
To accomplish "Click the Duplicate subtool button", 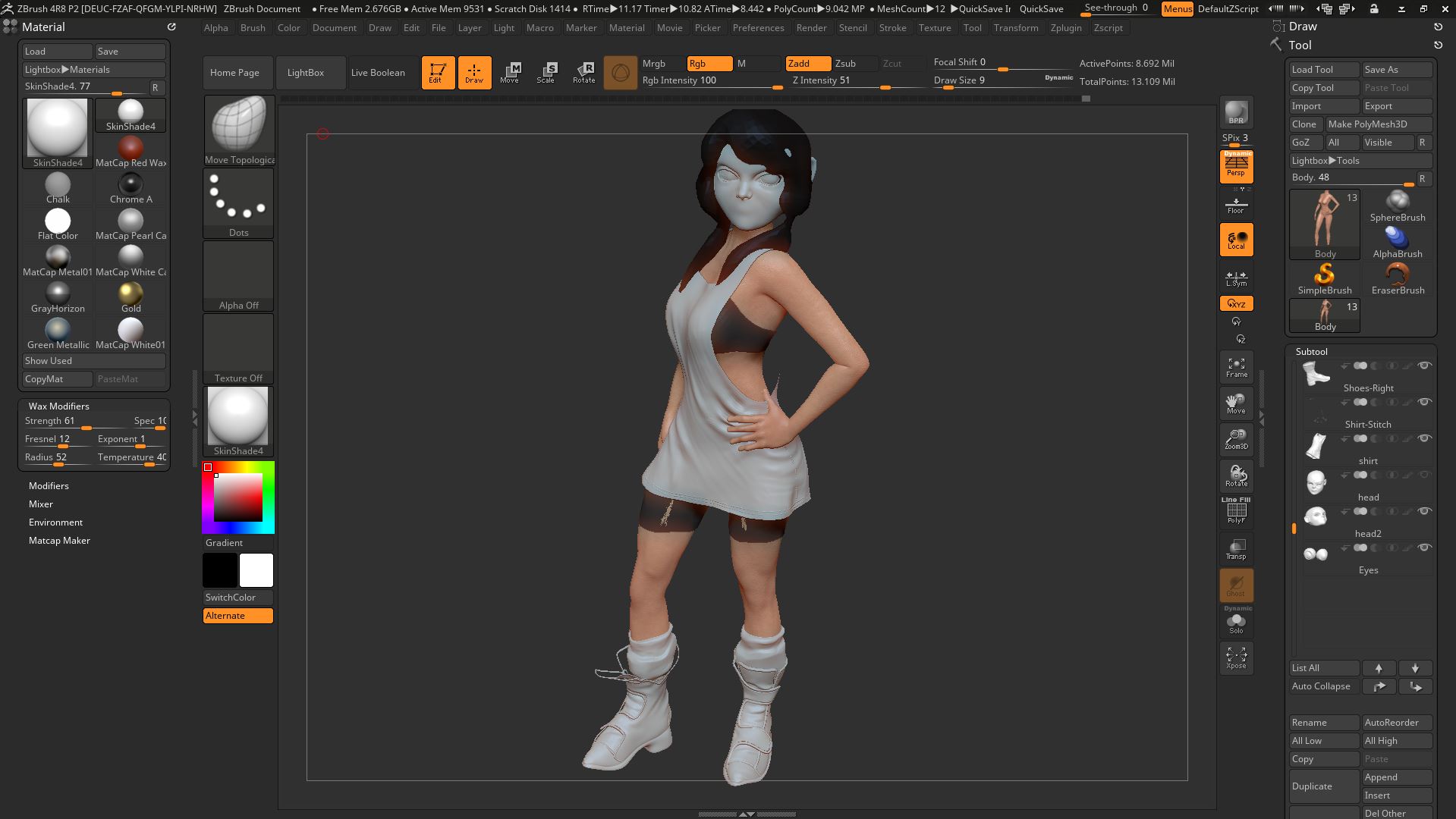I will (1325, 786).
